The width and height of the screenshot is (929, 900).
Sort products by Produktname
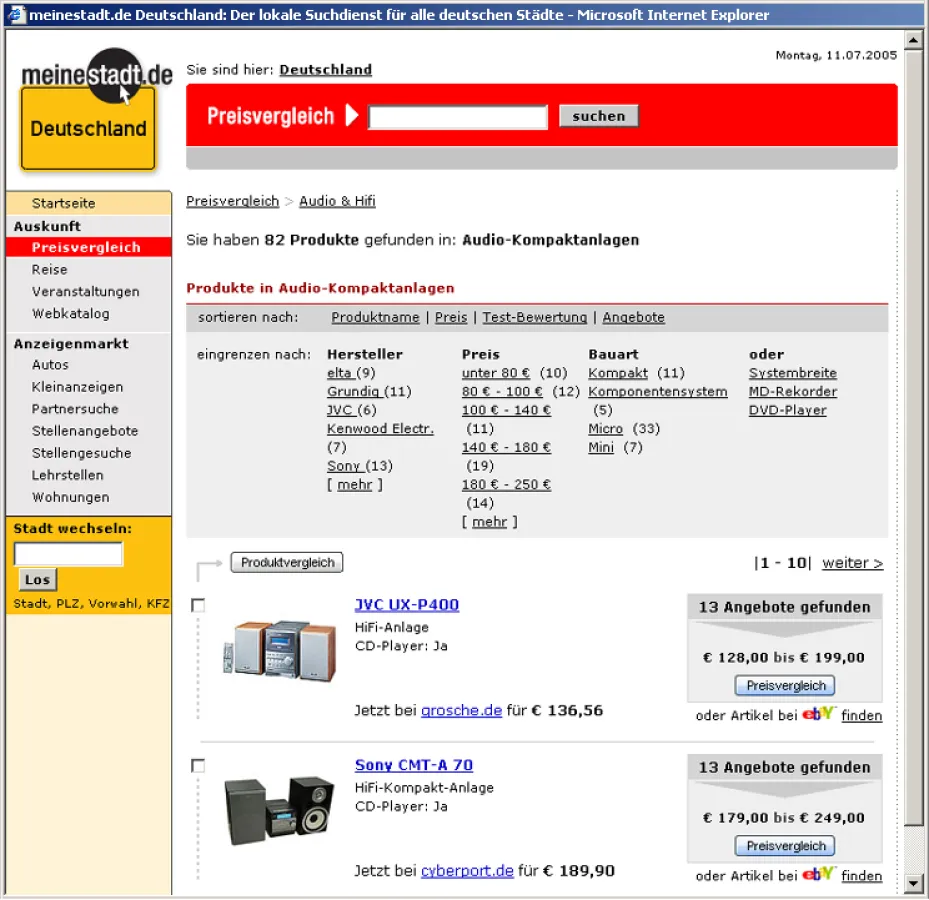tap(375, 318)
